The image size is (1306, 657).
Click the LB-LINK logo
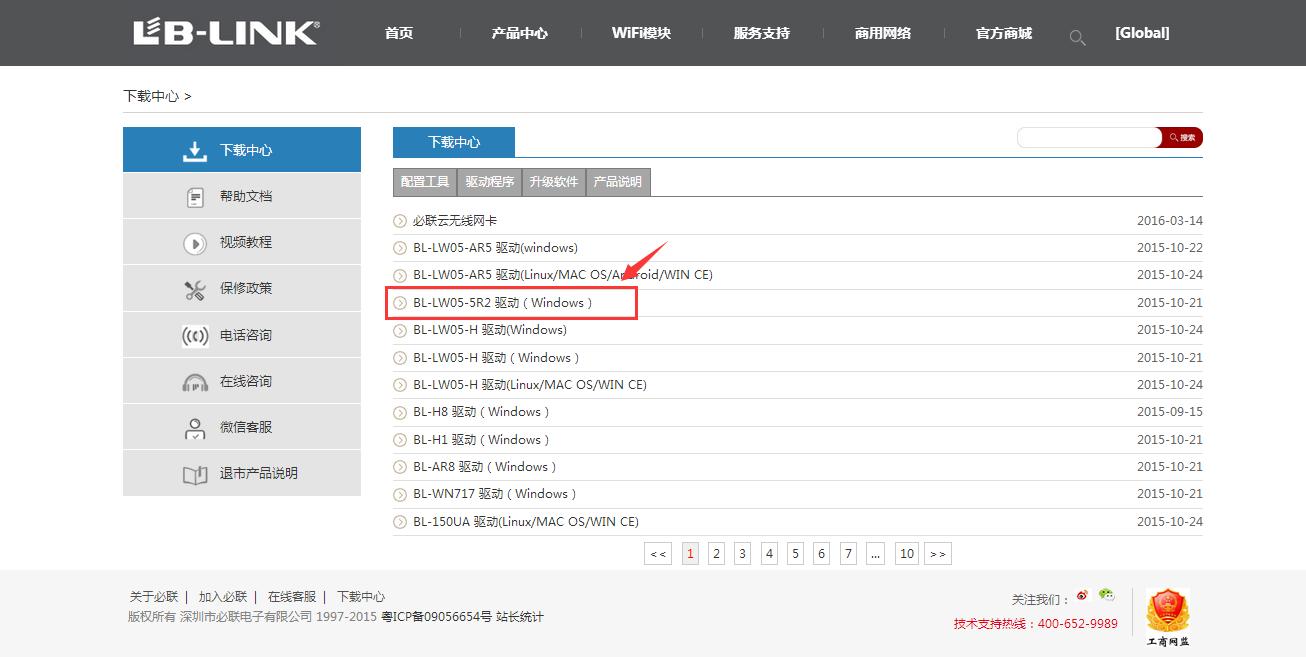(x=225, y=32)
